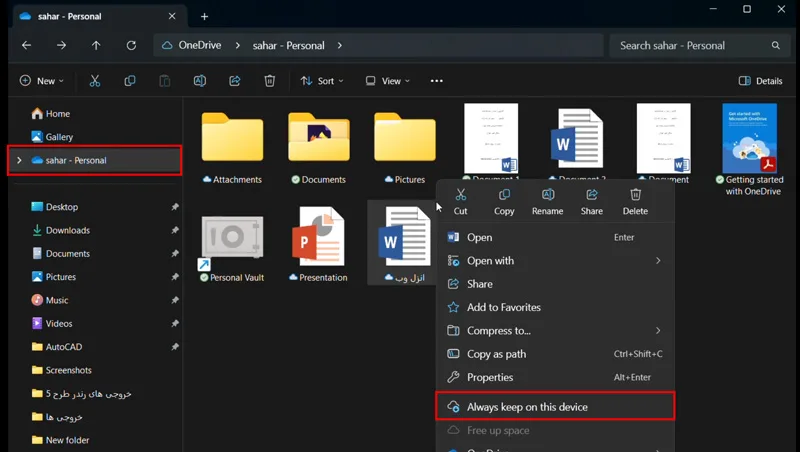Click Copy as path

tap(555, 354)
